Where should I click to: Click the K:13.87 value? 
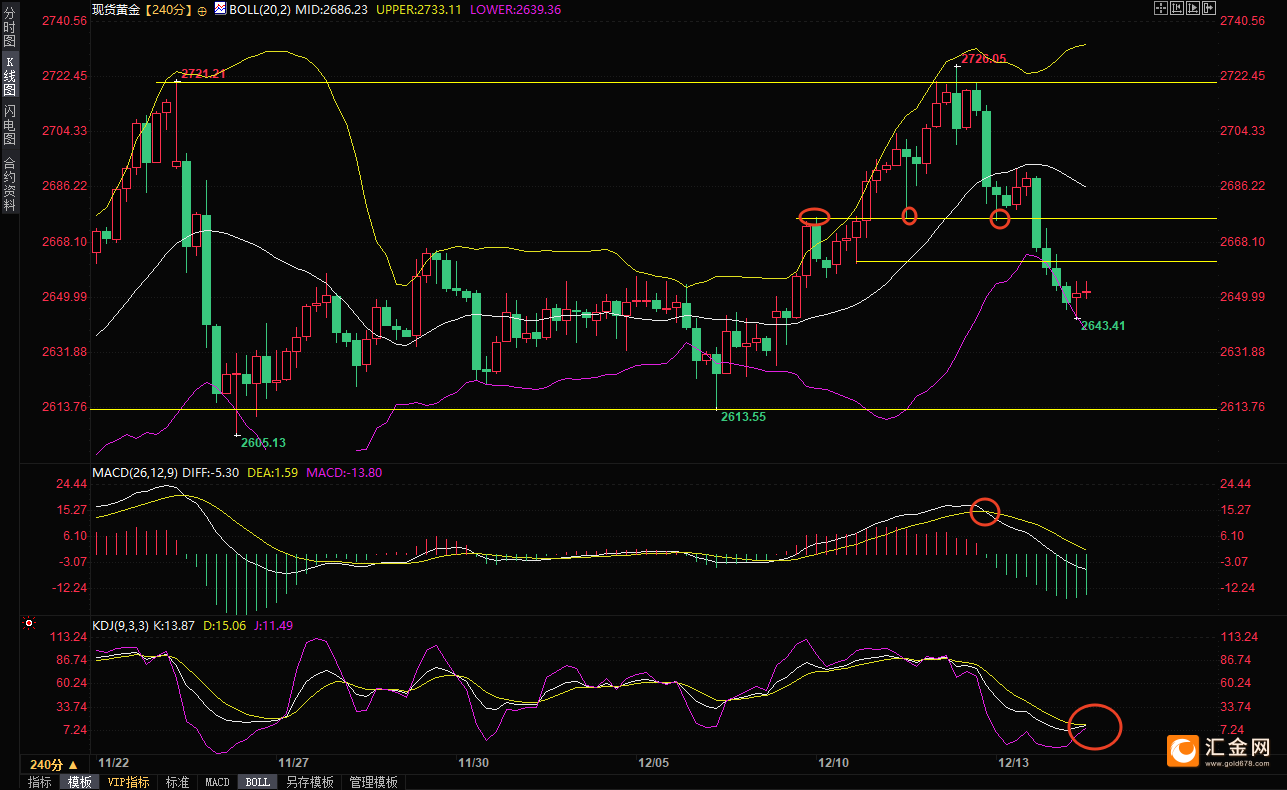[175, 626]
